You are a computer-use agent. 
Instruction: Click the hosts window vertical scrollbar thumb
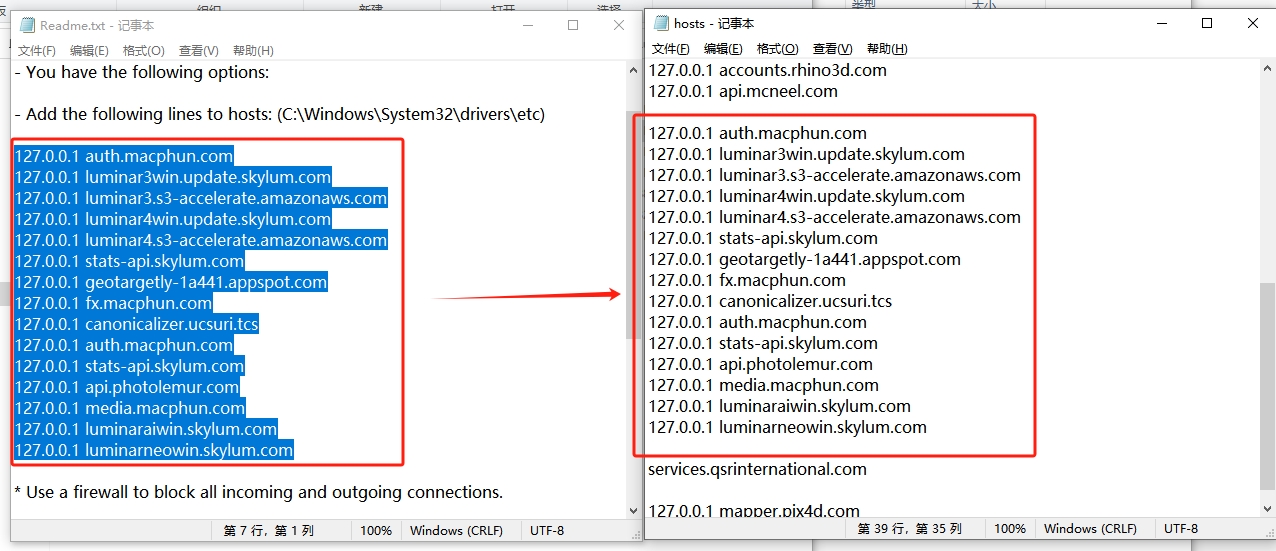(x=1267, y=385)
